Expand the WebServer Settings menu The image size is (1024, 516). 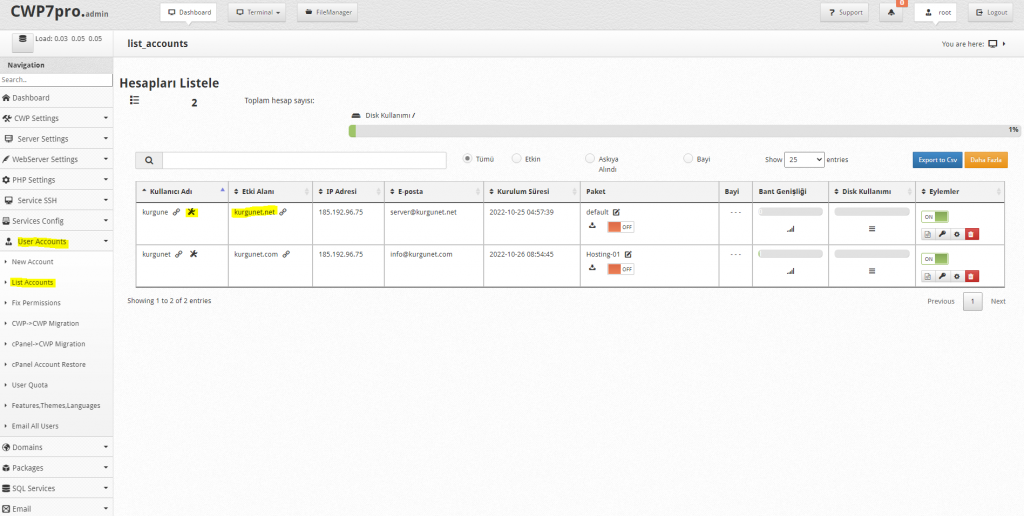coord(56,159)
